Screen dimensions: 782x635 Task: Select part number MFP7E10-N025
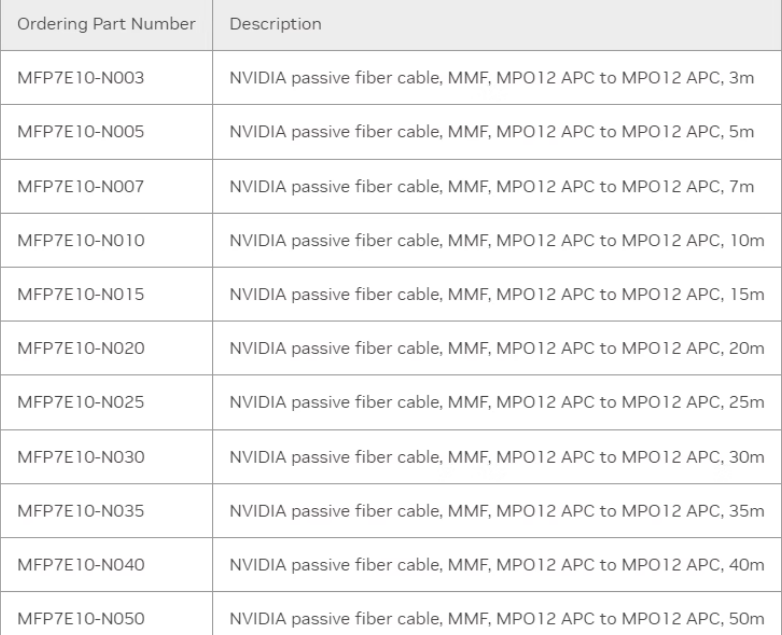coord(81,402)
